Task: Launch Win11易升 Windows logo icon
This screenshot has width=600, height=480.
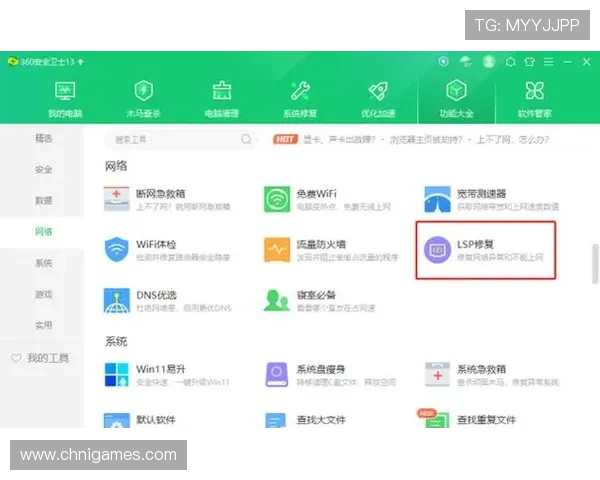Action: [117, 375]
